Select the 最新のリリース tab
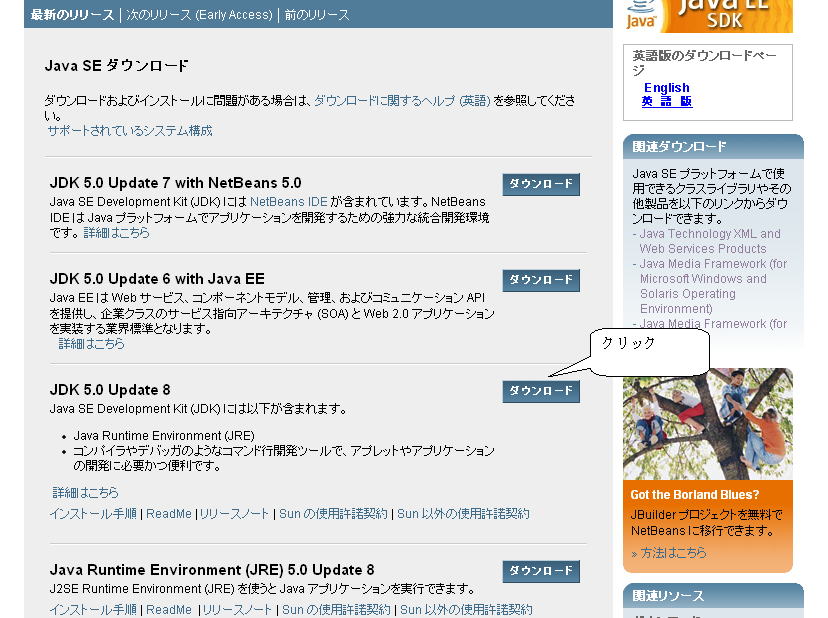 pyautogui.click(x=72, y=15)
